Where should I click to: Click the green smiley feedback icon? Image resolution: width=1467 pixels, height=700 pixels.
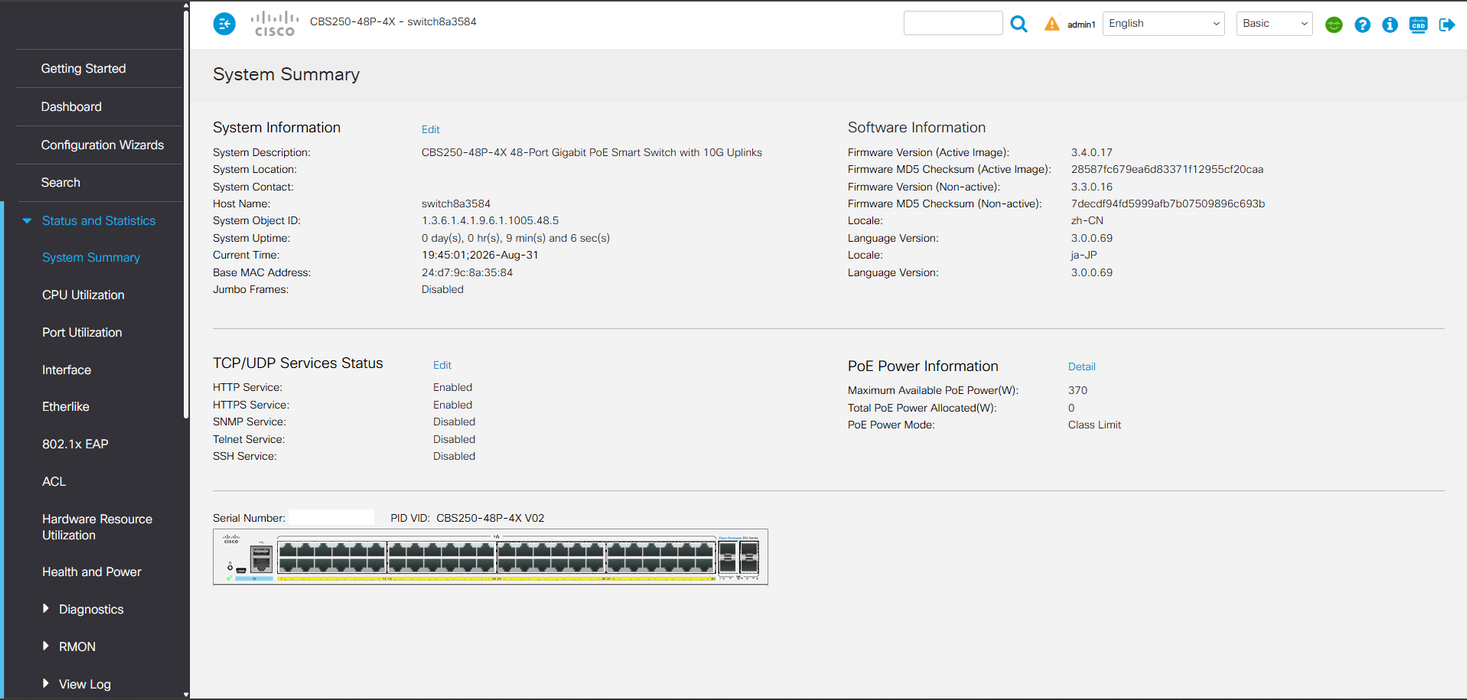click(1334, 24)
